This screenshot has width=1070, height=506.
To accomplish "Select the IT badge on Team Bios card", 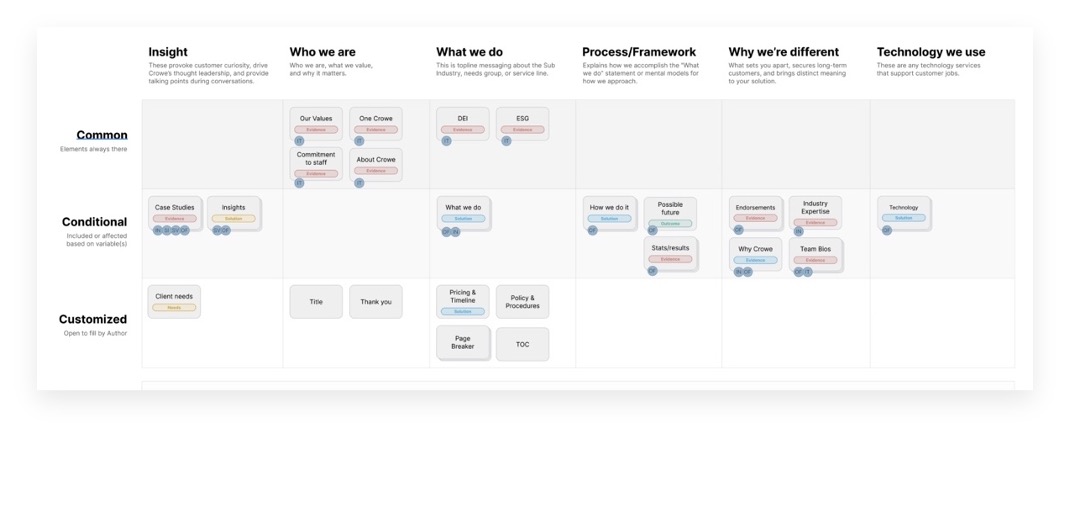I will (x=807, y=271).
